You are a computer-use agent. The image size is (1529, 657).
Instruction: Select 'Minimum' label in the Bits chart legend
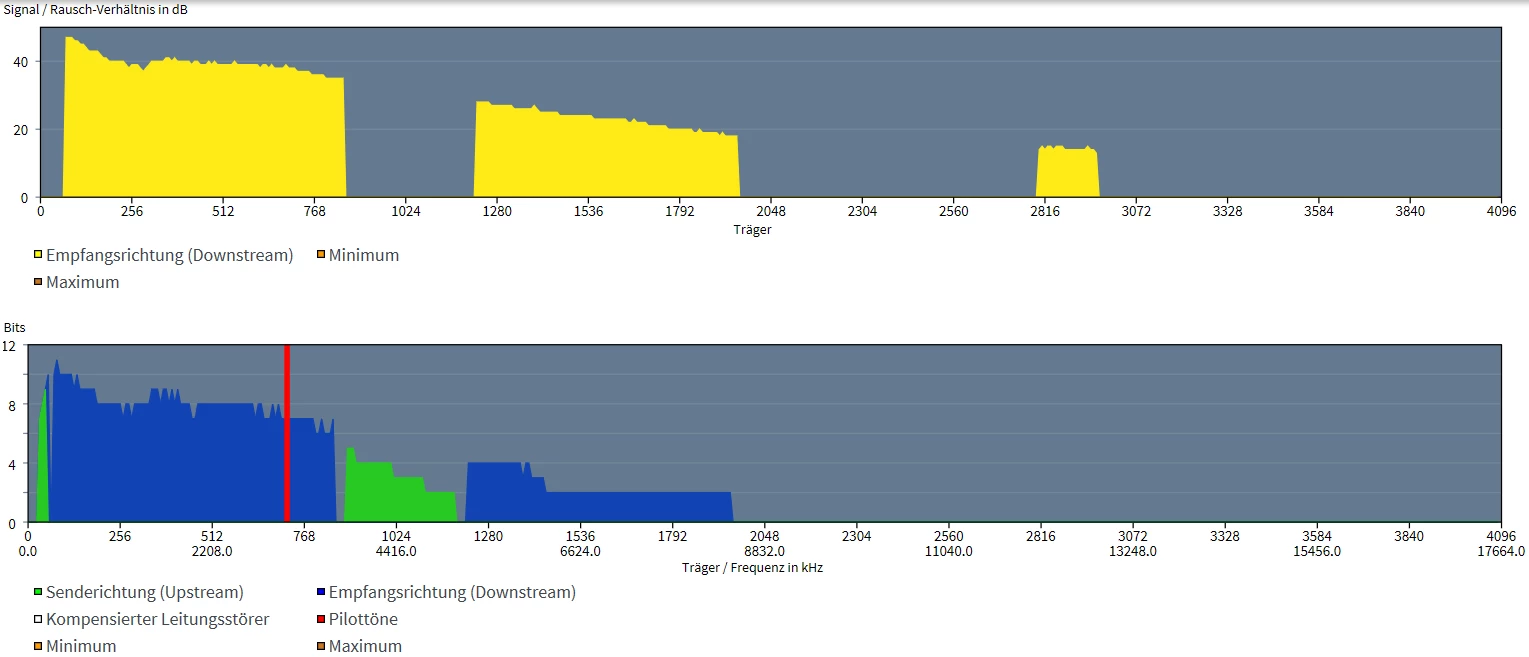pyautogui.click(x=81, y=646)
